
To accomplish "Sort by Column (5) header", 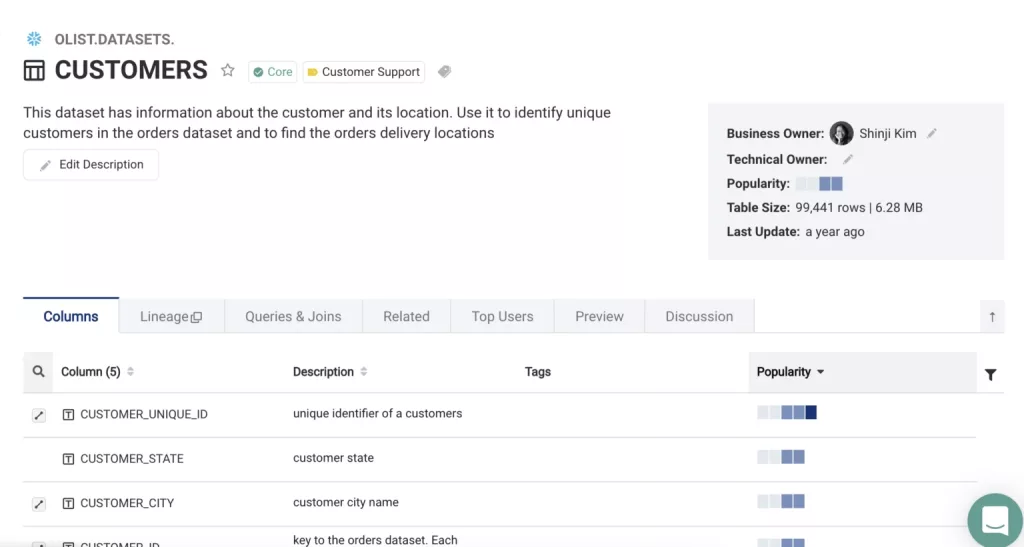I will [x=97, y=371].
